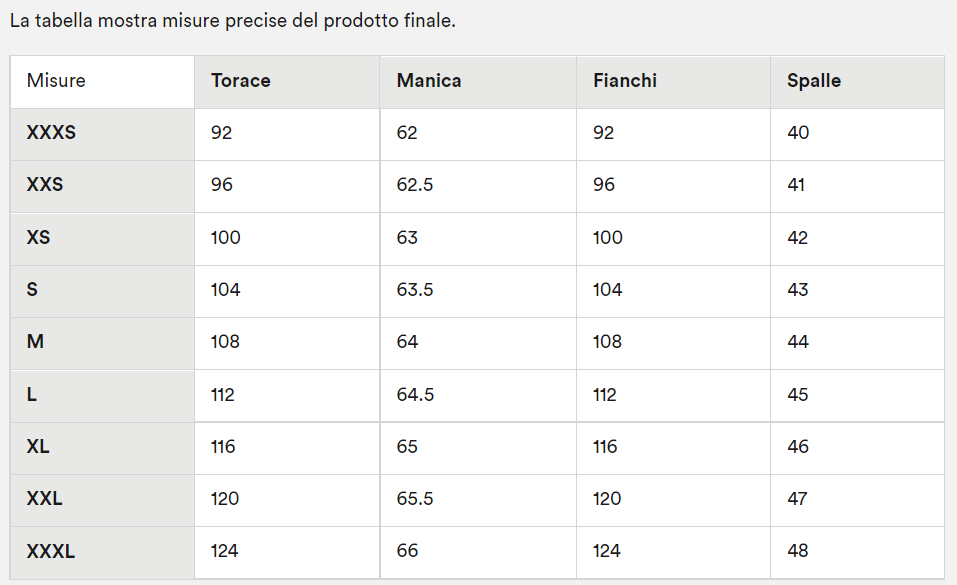Click the Torace column header
Viewport: 957px width, 585px height.
[x=287, y=82]
